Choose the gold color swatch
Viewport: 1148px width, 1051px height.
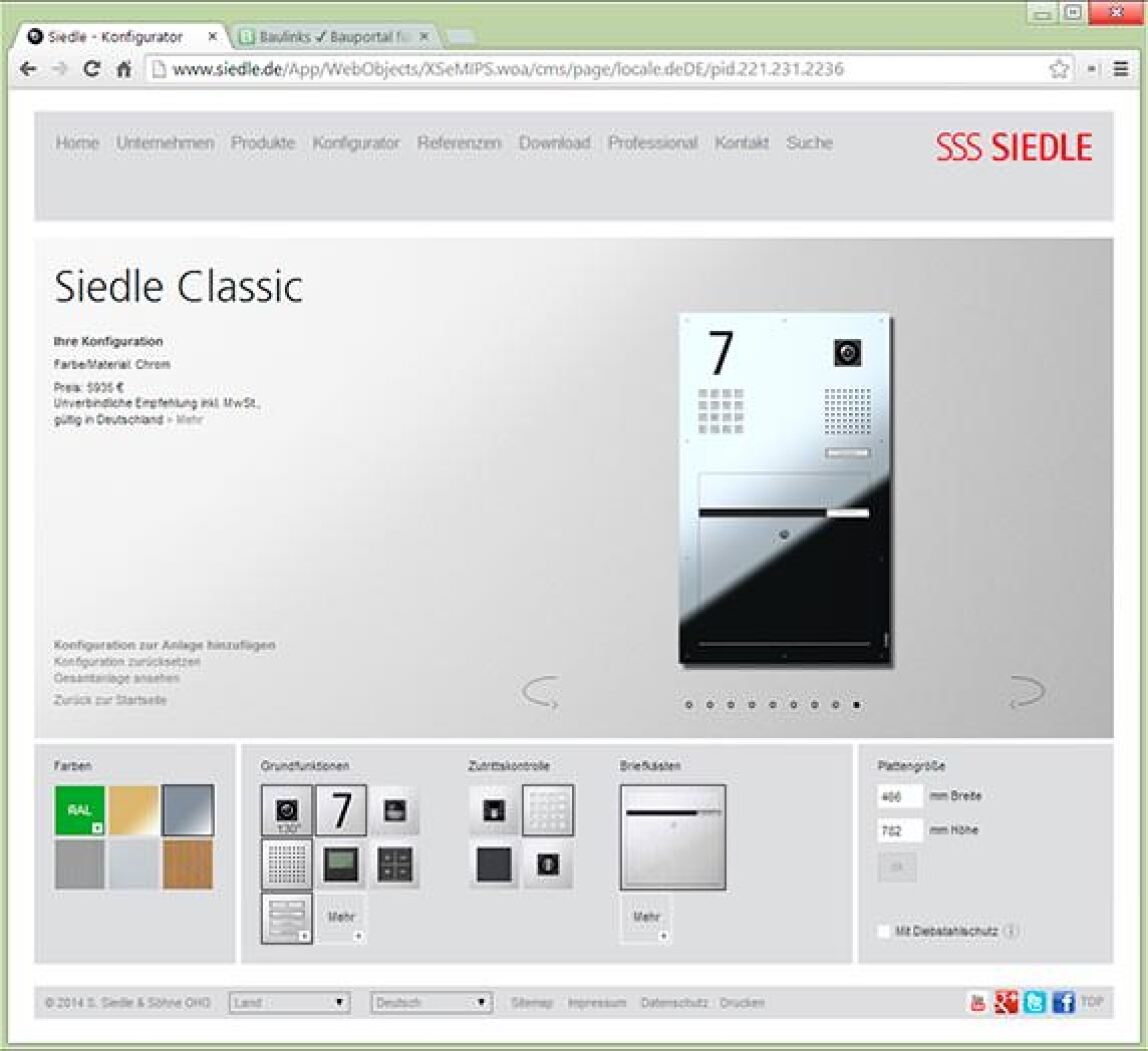(x=134, y=810)
